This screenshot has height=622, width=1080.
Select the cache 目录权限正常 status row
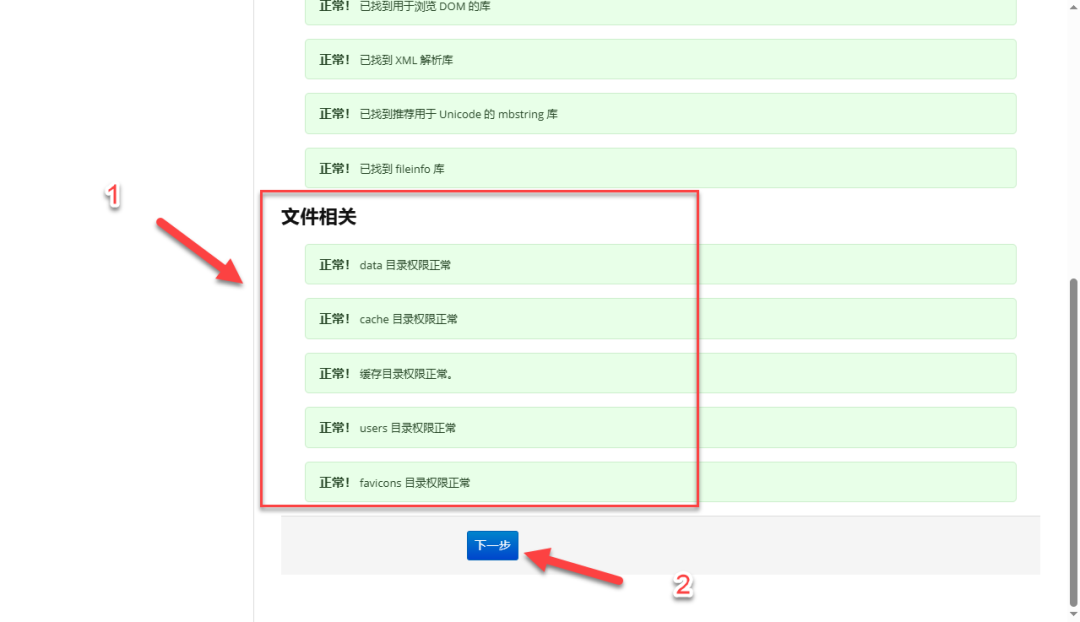660,318
